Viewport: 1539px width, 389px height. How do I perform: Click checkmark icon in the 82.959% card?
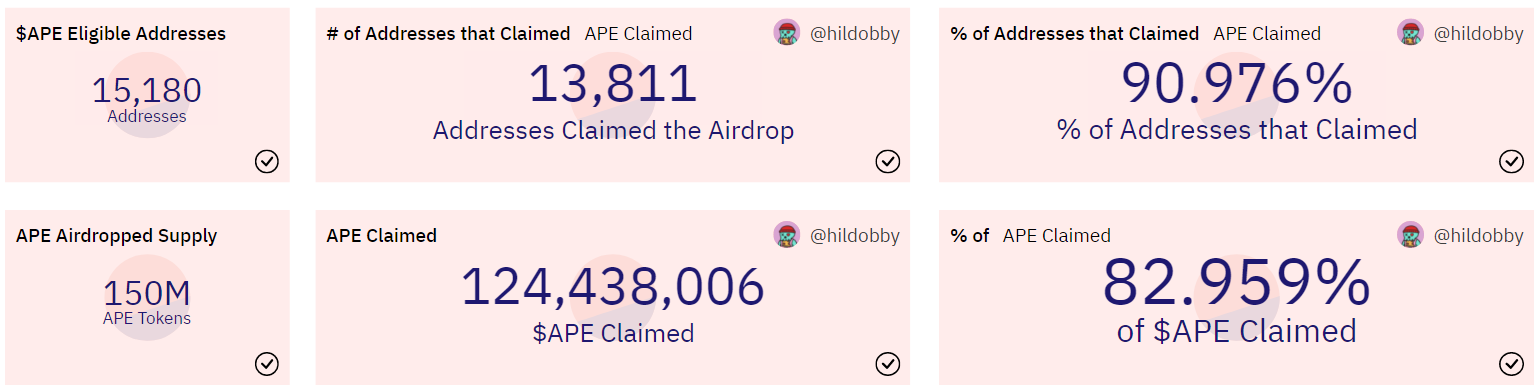pyautogui.click(x=1511, y=363)
